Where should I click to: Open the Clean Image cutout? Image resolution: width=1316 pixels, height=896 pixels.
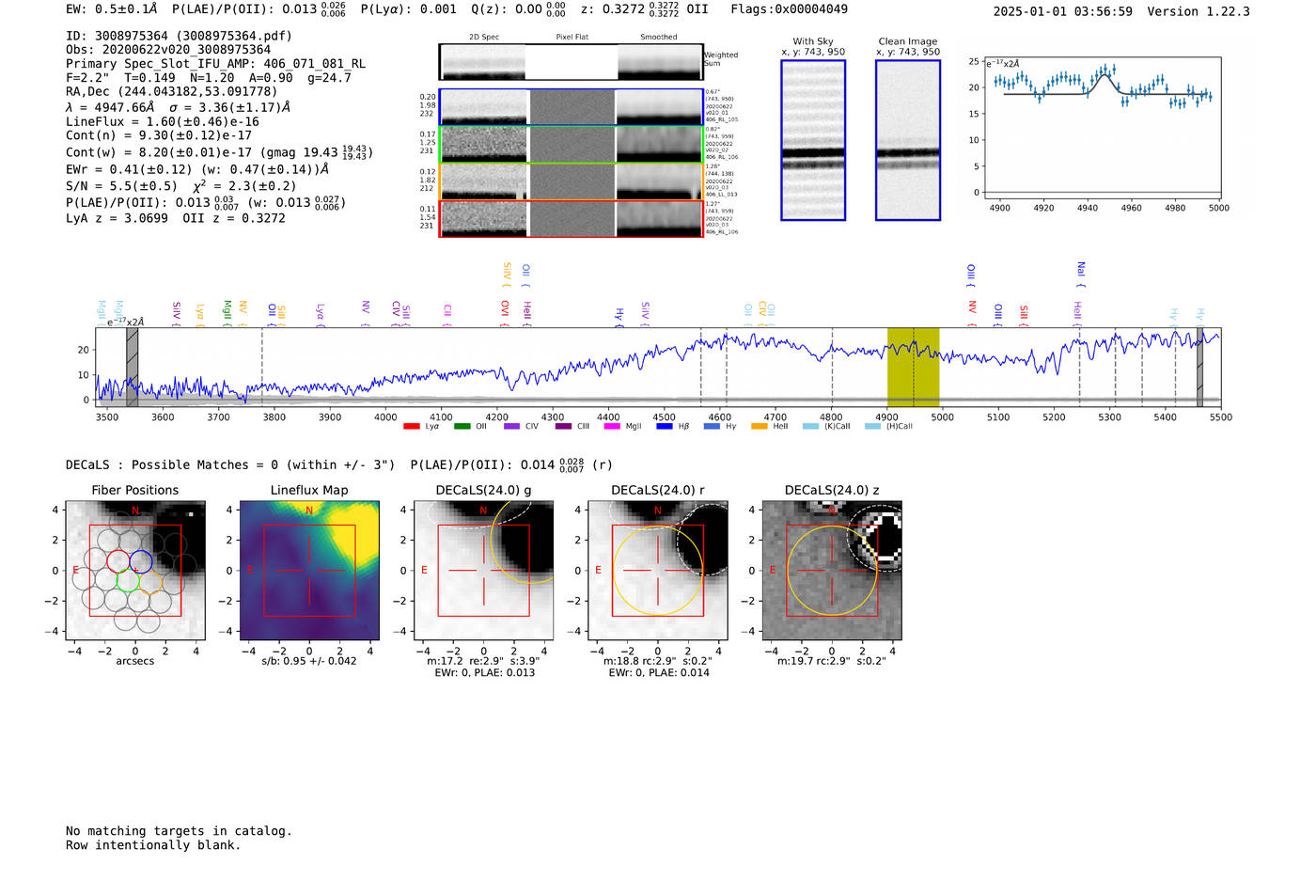908,140
